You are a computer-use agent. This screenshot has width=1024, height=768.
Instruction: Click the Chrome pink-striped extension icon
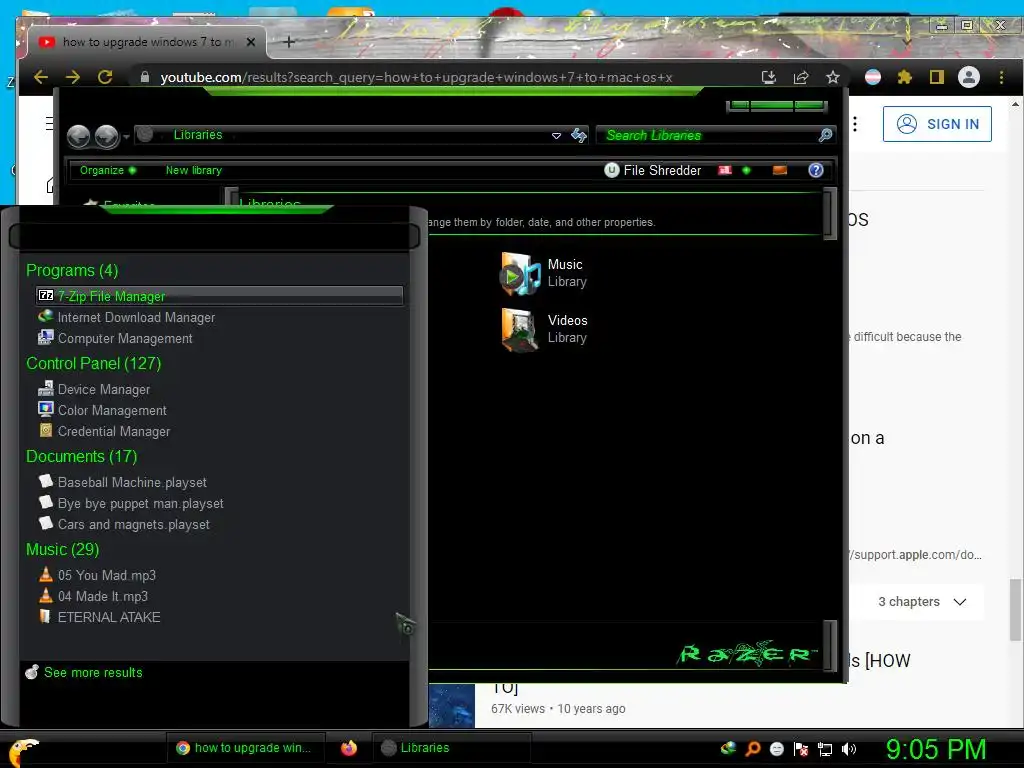[872, 77]
